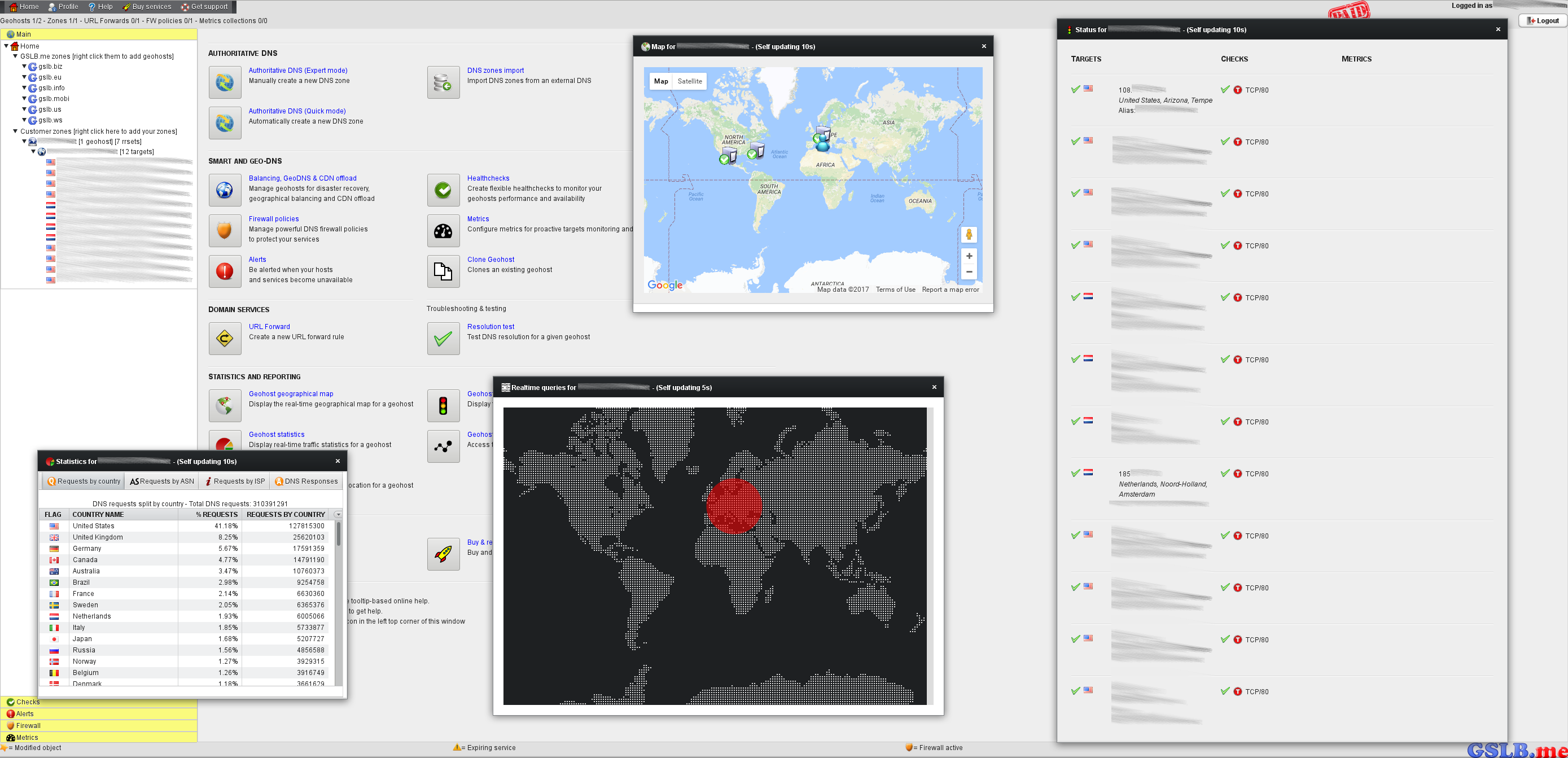Click the Clone Geohost document icon
Screen dimensions: 1568x758
[443, 271]
